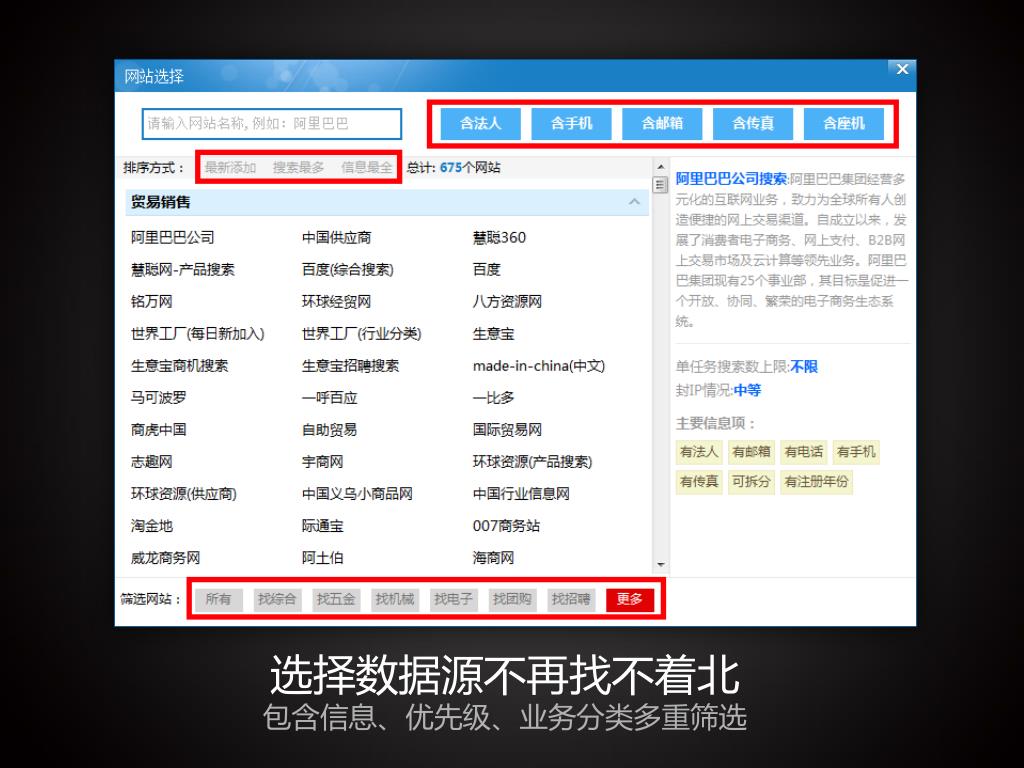The height and width of the screenshot is (768, 1024).
Task: Pick 自助贸易
Action: (330, 429)
